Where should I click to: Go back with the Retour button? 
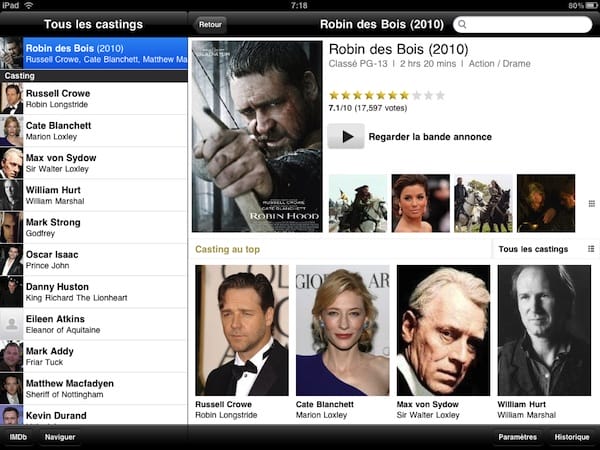210,23
